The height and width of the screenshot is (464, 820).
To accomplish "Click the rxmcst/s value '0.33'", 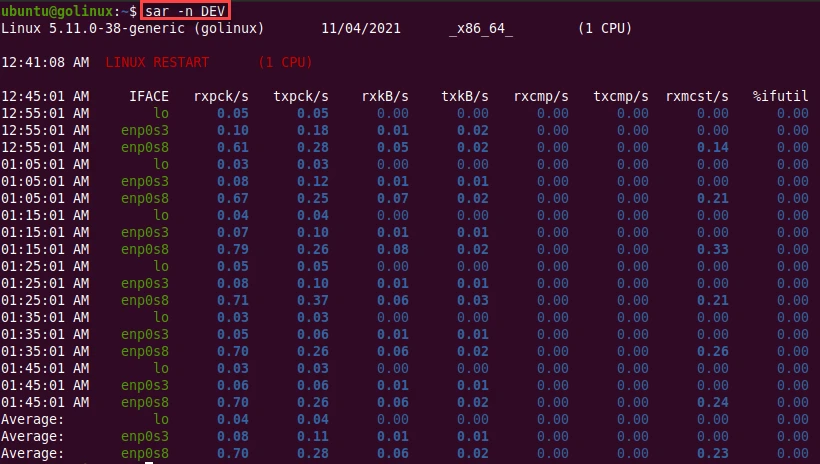I will pos(713,249).
